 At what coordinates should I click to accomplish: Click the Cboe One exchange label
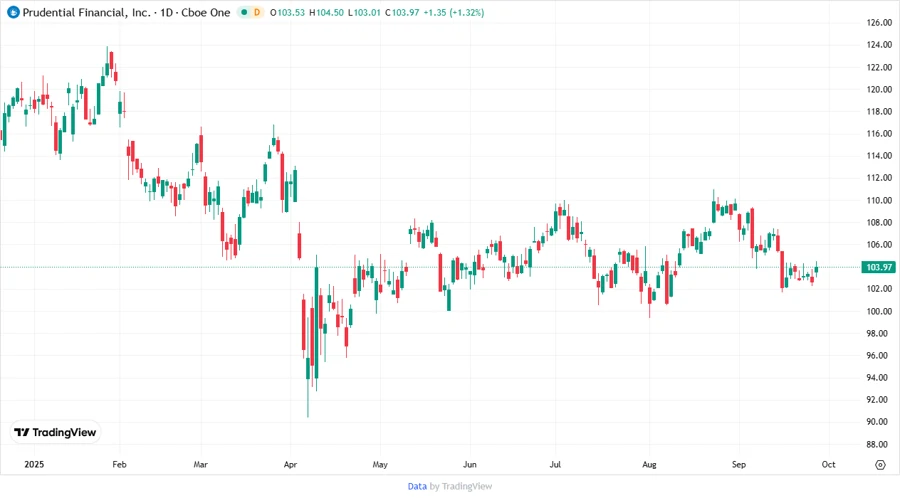tap(205, 12)
